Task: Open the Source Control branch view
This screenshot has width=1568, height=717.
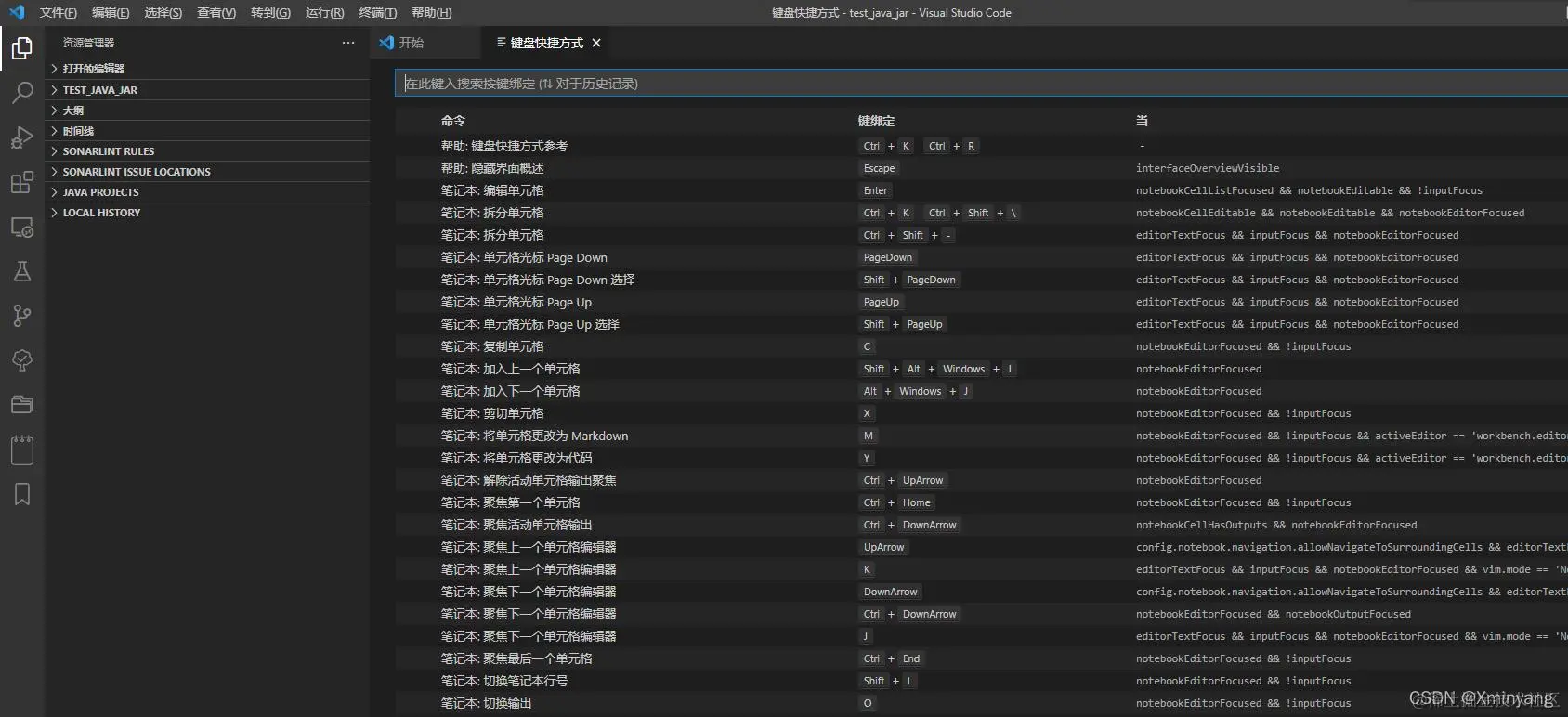Action: (x=22, y=316)
